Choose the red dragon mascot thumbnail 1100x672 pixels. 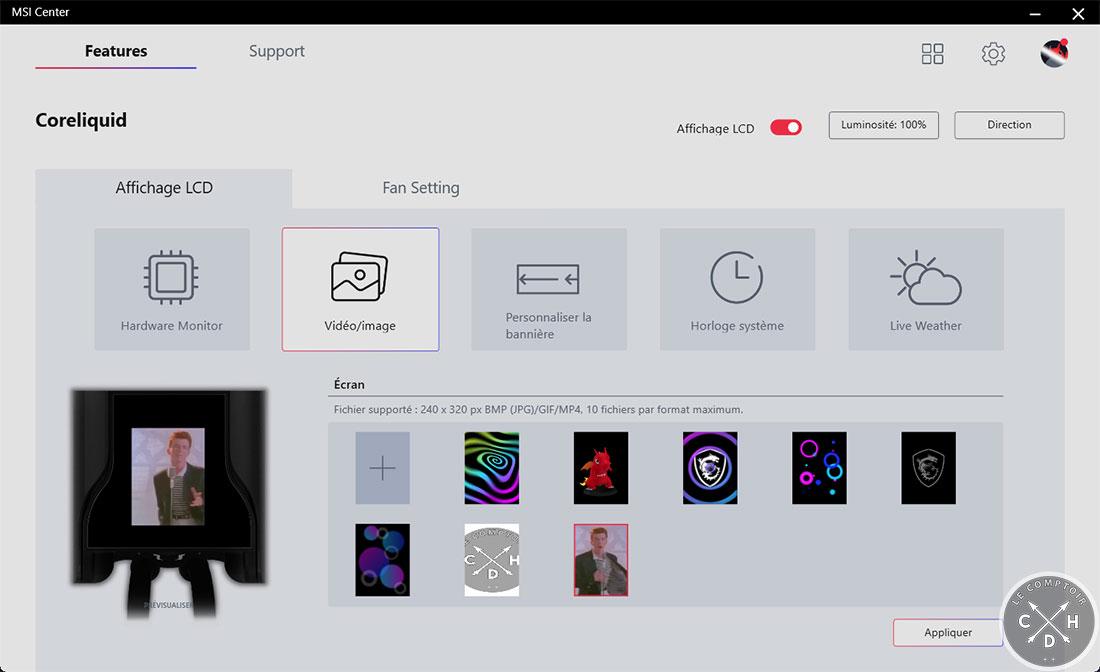click(600, 468)
